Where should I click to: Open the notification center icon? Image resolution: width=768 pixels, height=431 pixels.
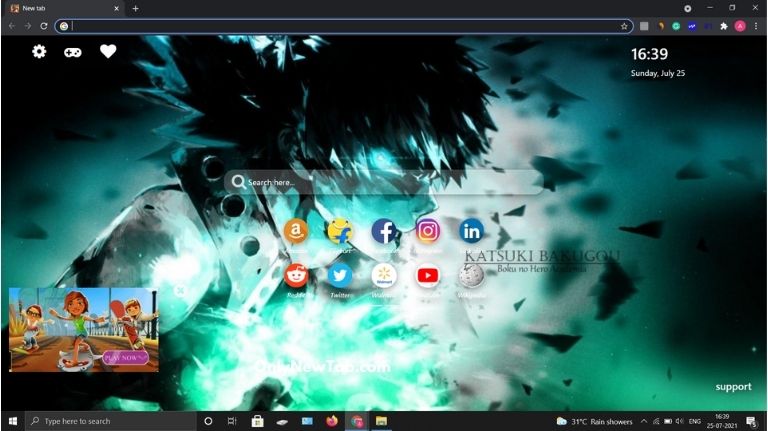751,421
